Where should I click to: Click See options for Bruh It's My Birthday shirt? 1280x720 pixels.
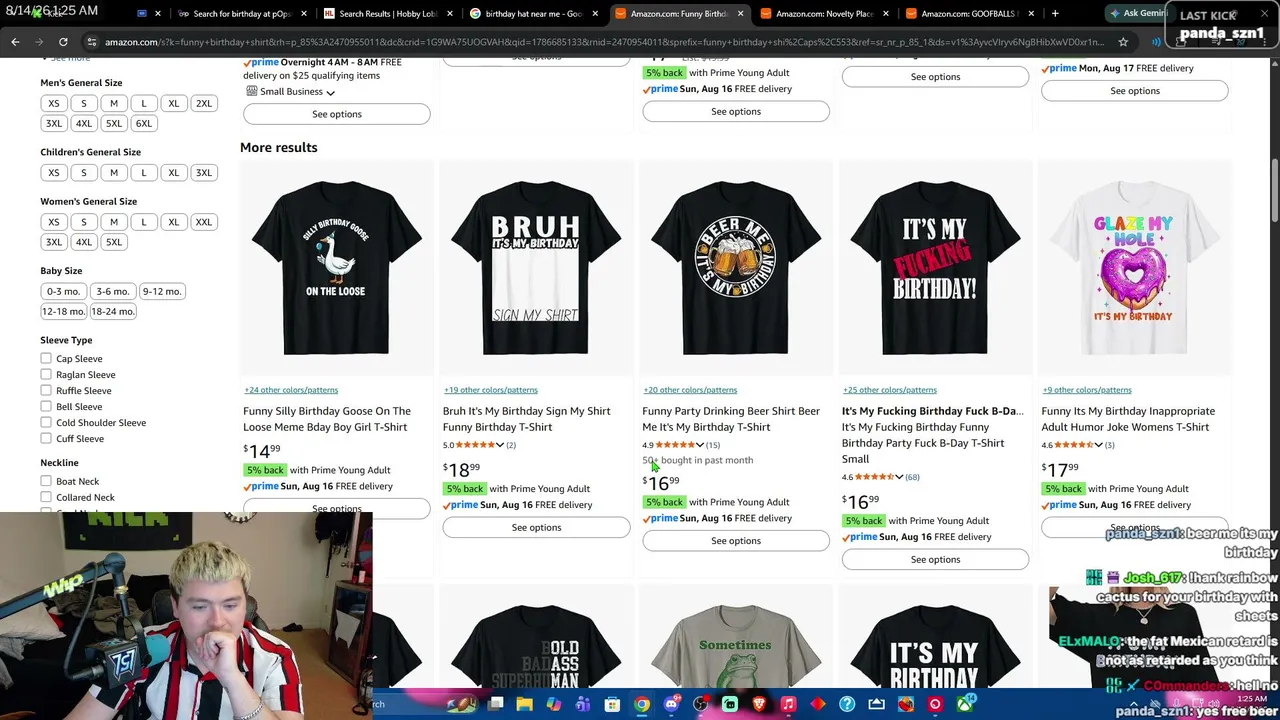pos(536,528)
